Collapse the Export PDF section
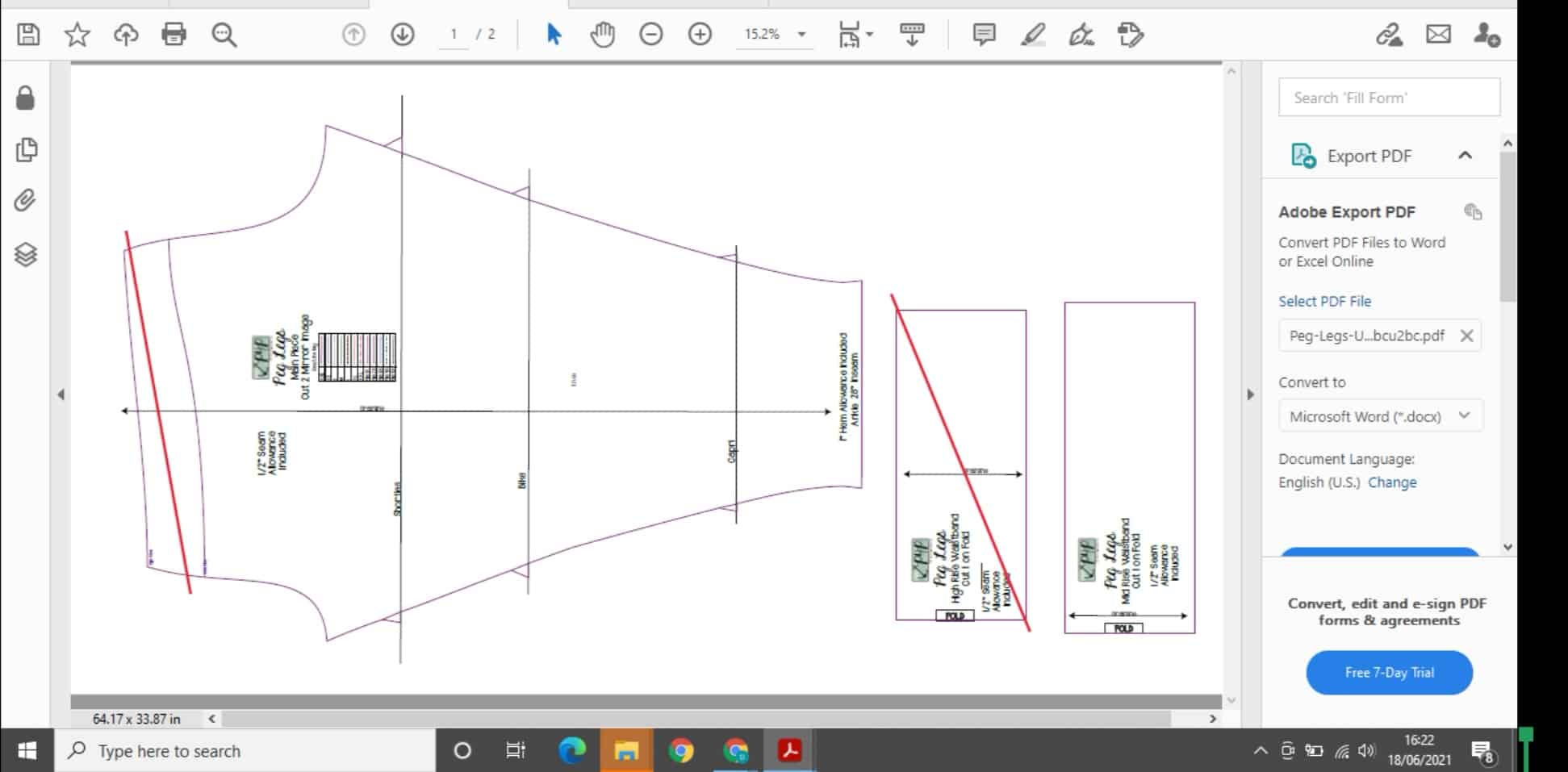This screenshot has height=772, width=1568. (1465, 156)
